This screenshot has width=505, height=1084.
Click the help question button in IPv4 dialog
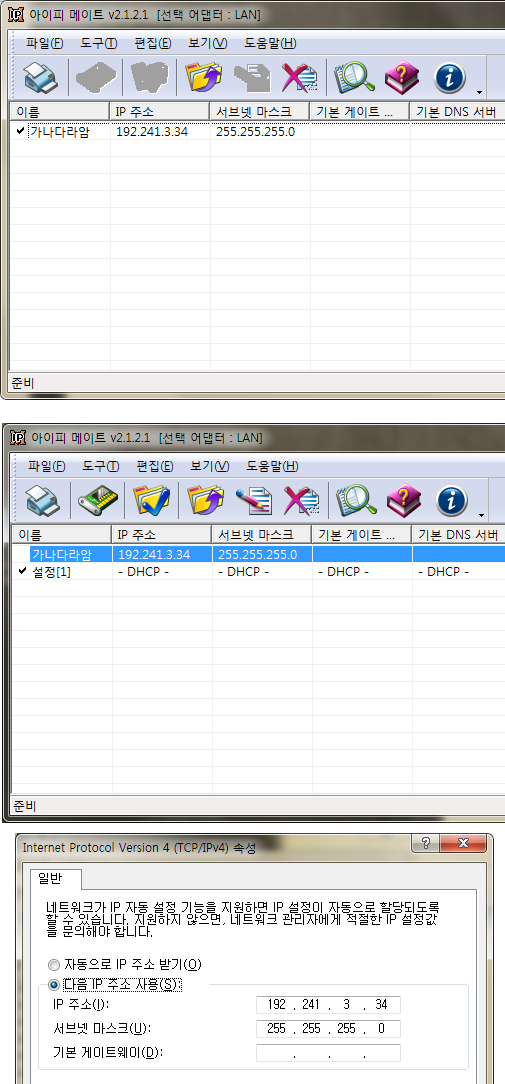[x=425, y=843]
